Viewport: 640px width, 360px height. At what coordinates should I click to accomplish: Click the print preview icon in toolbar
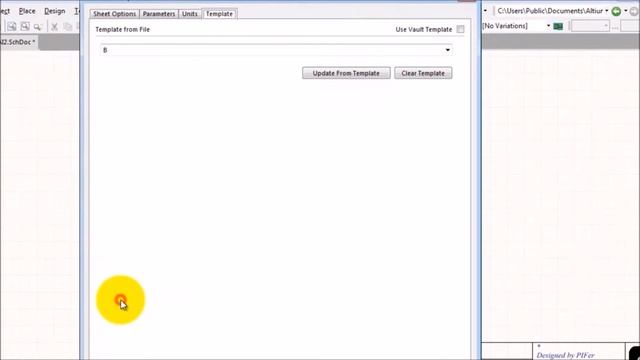point(25,27)
